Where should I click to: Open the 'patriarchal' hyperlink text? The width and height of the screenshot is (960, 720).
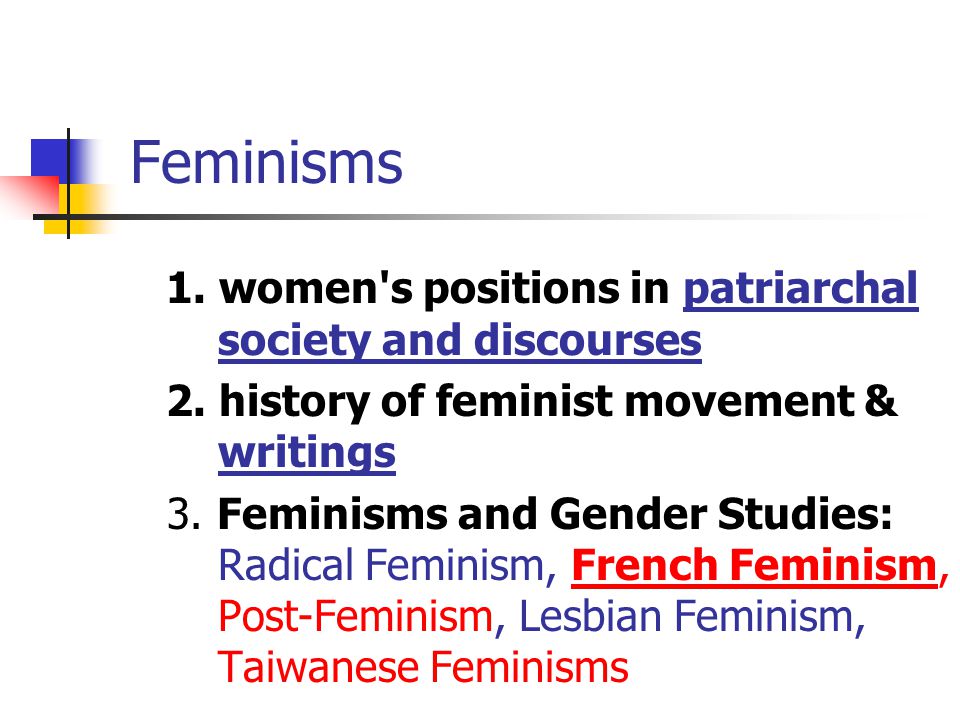[800, 290]
